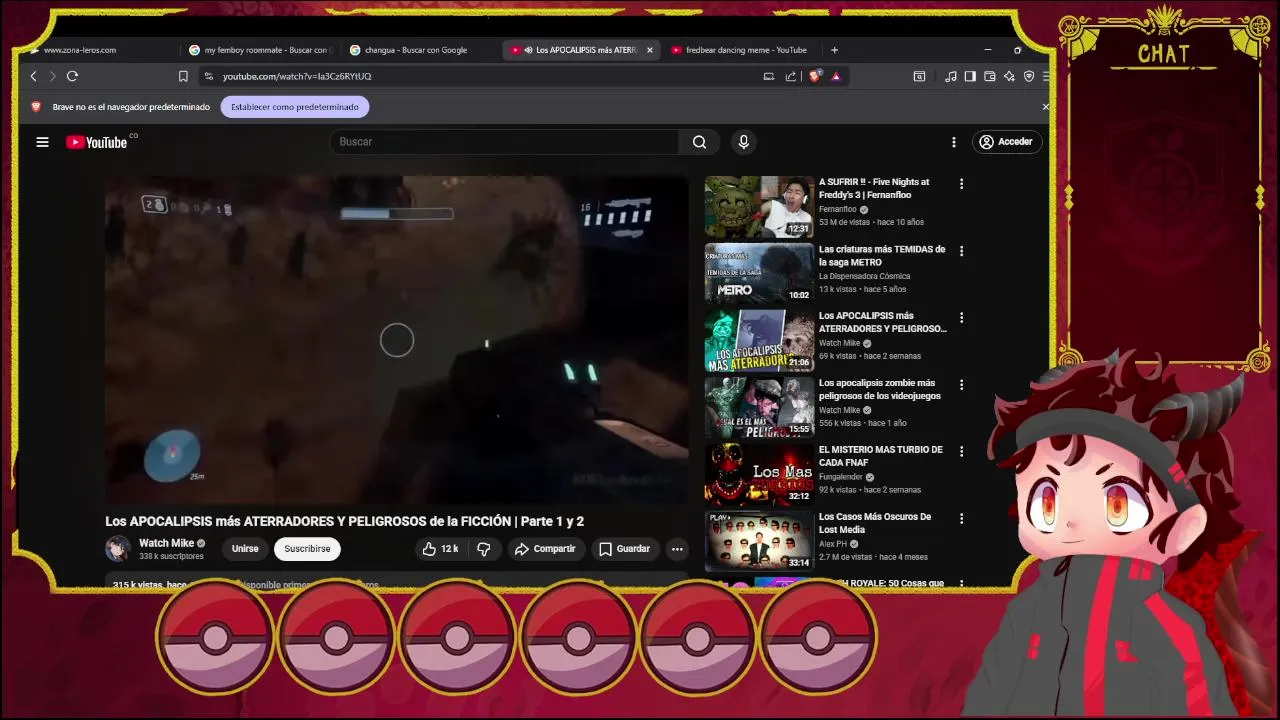
Task: Open the YouTube hamburger guide menu
Action: [x=42, y=142]
